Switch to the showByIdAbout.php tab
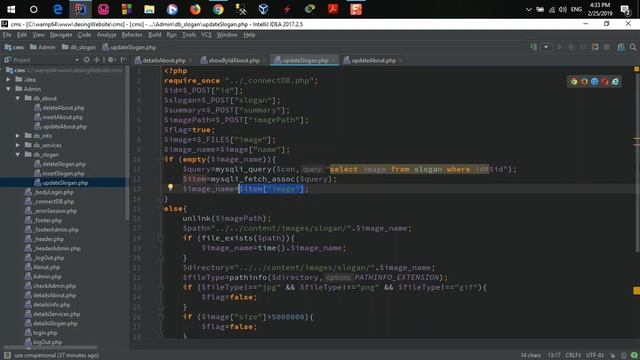The image size is (640, 360). click(x=233, y=60)
